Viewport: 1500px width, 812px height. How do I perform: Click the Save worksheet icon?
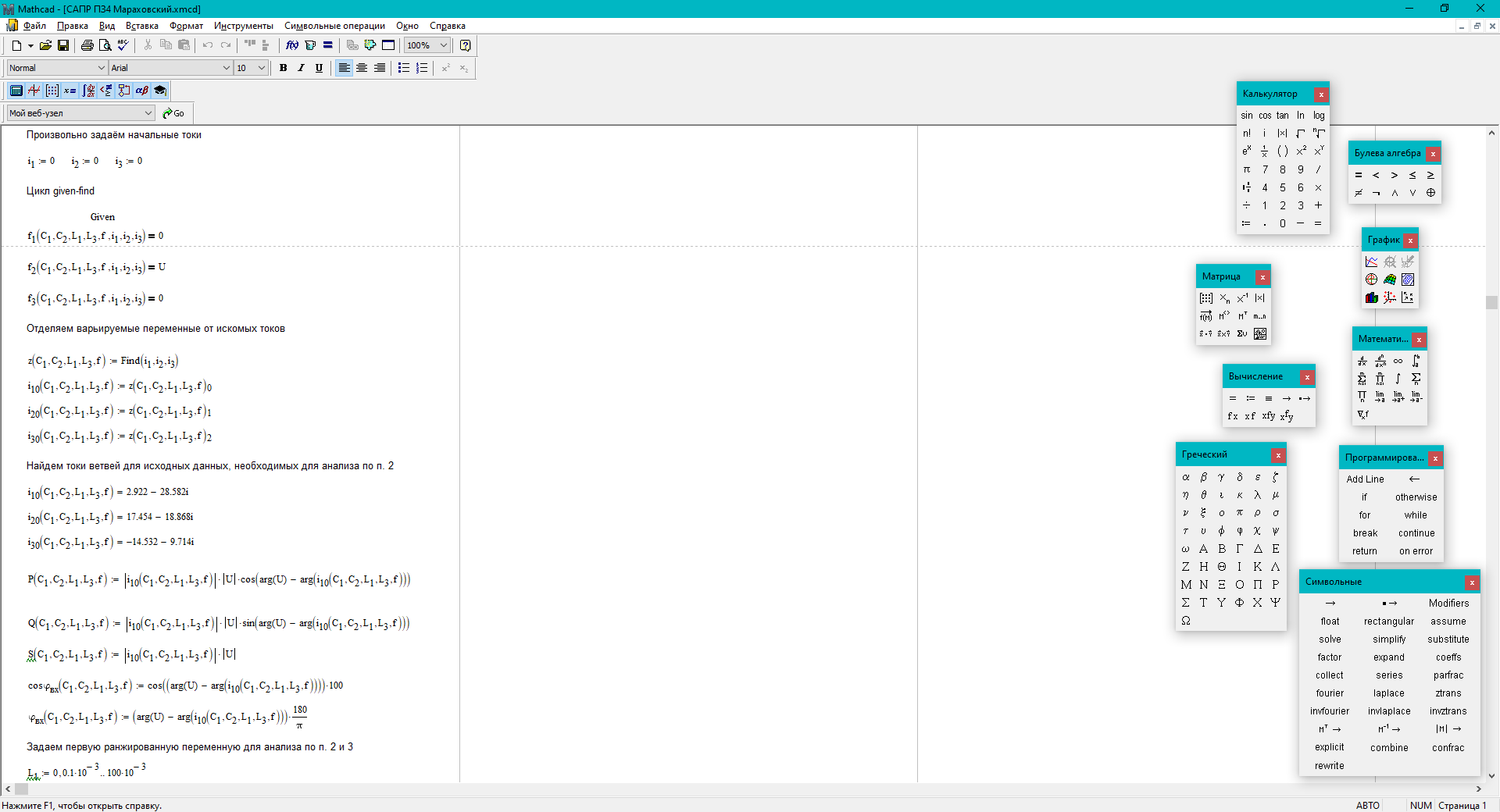pyautogui.click(x=63, y=45)
